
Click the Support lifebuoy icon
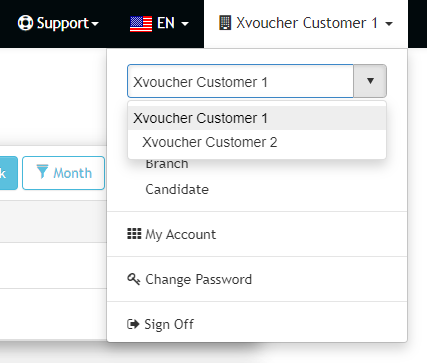tap(25, 23)
